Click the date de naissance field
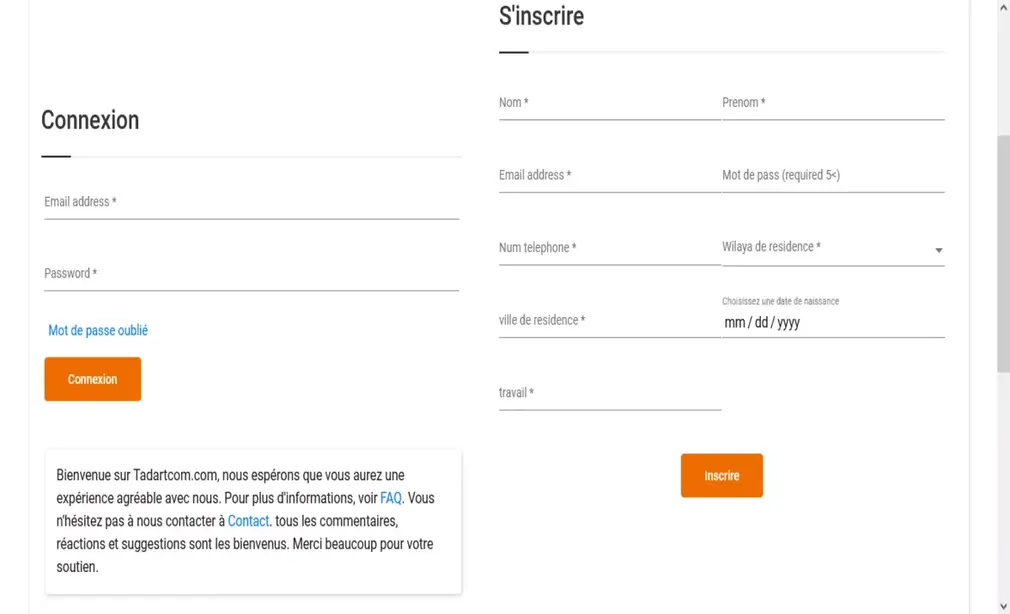1010x614 pixels. [832, 323]
